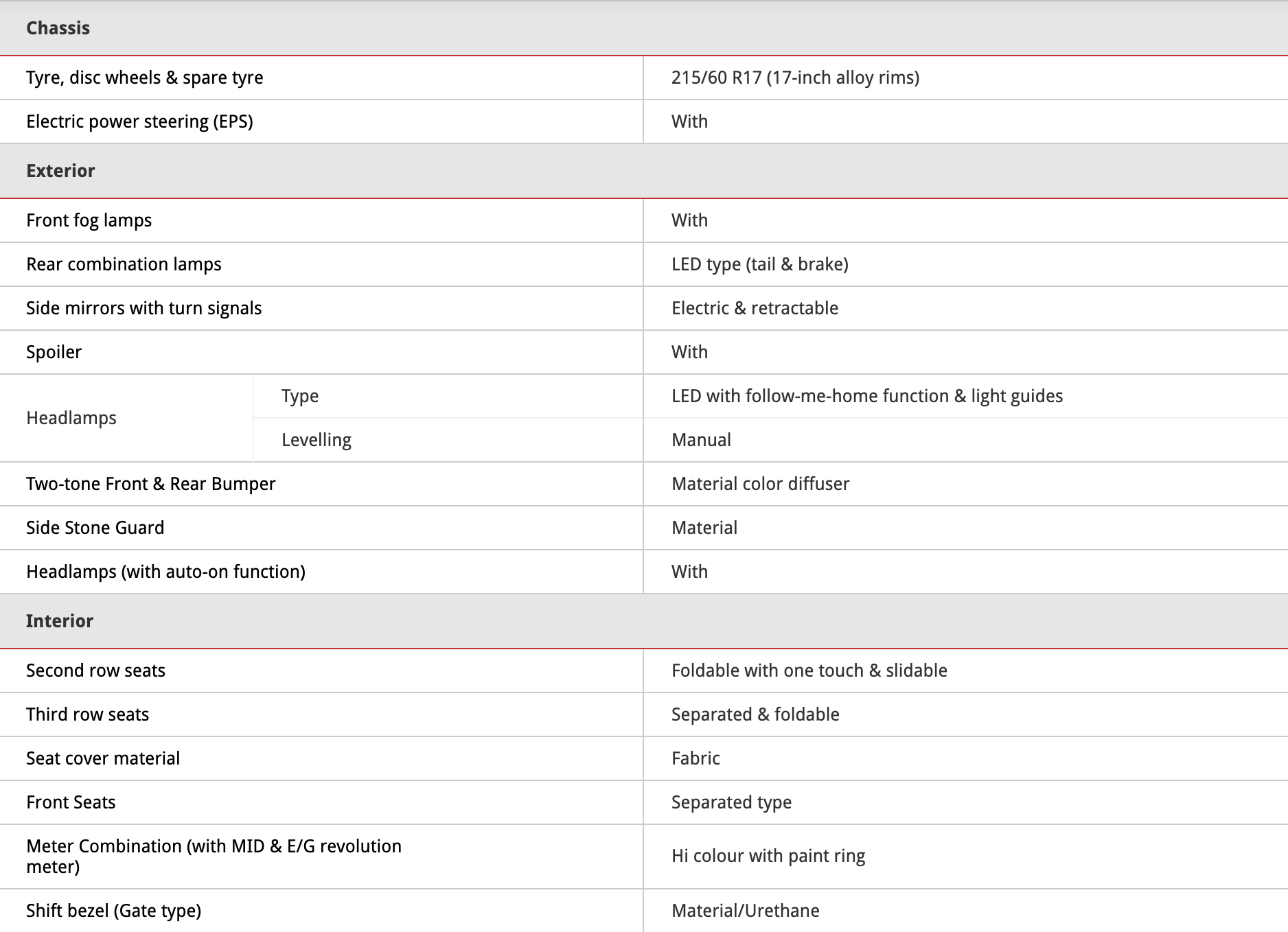Click the 'Spoiler' row label

(x=54, y=352)
